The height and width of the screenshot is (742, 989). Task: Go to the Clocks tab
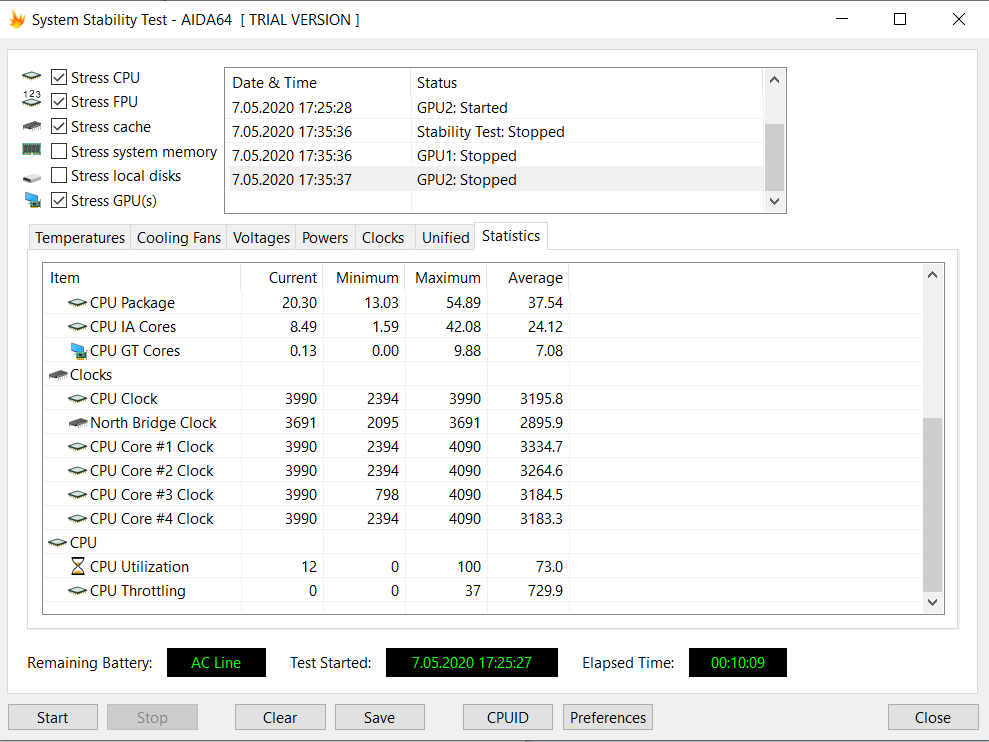[383, 238]
